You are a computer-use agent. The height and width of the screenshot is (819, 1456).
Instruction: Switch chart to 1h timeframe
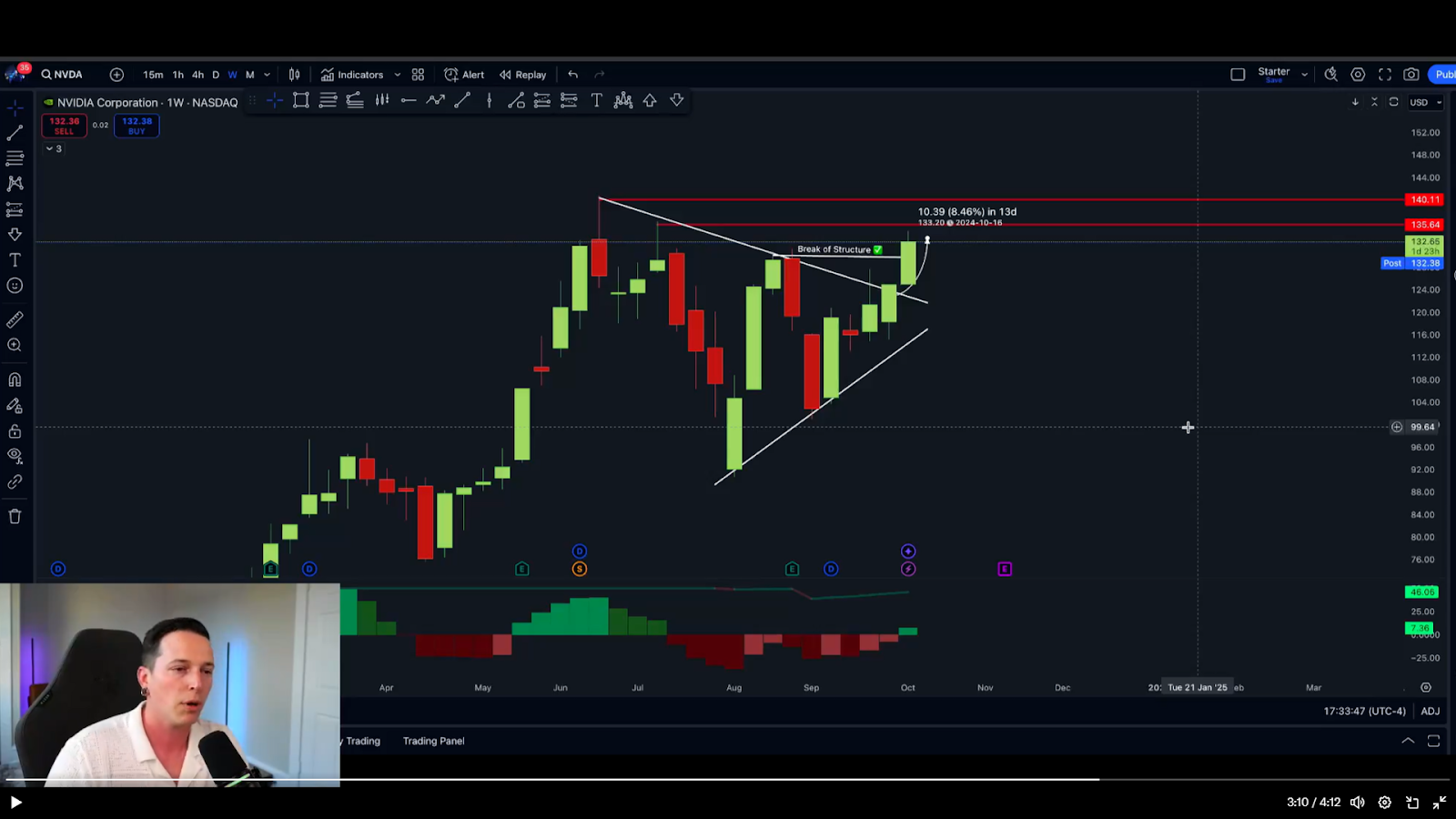pos(178,75)
